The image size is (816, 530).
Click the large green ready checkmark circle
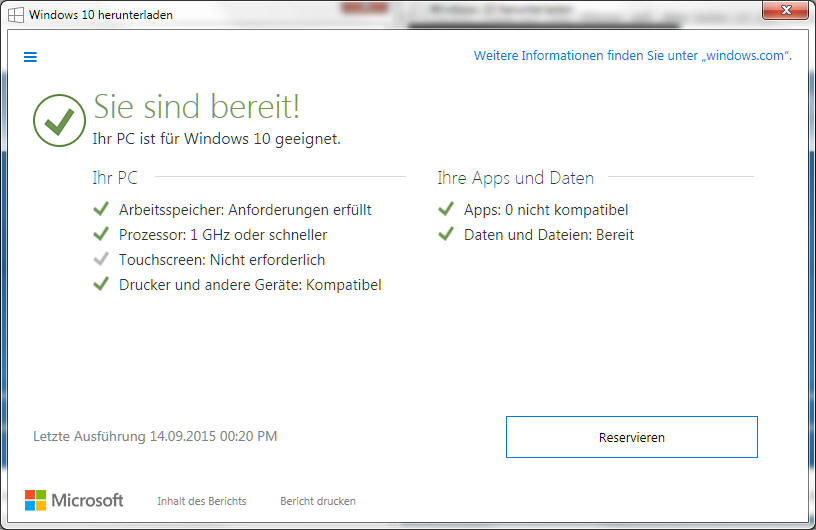59,120
